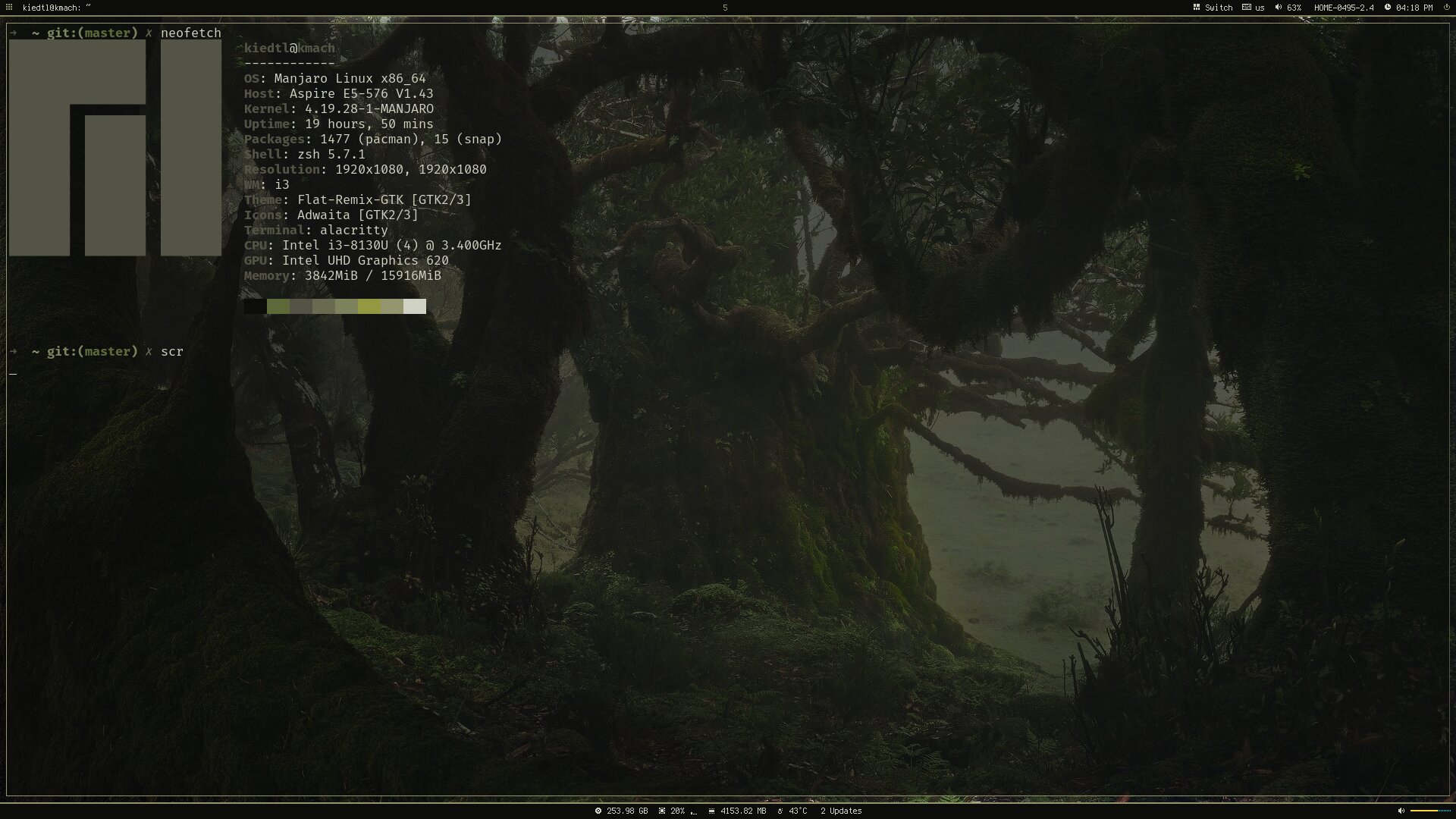The height and width of the screenshot is (819, 1456).
Task: Select the CPU usage icon showing 20%
Action: point(661,811)
